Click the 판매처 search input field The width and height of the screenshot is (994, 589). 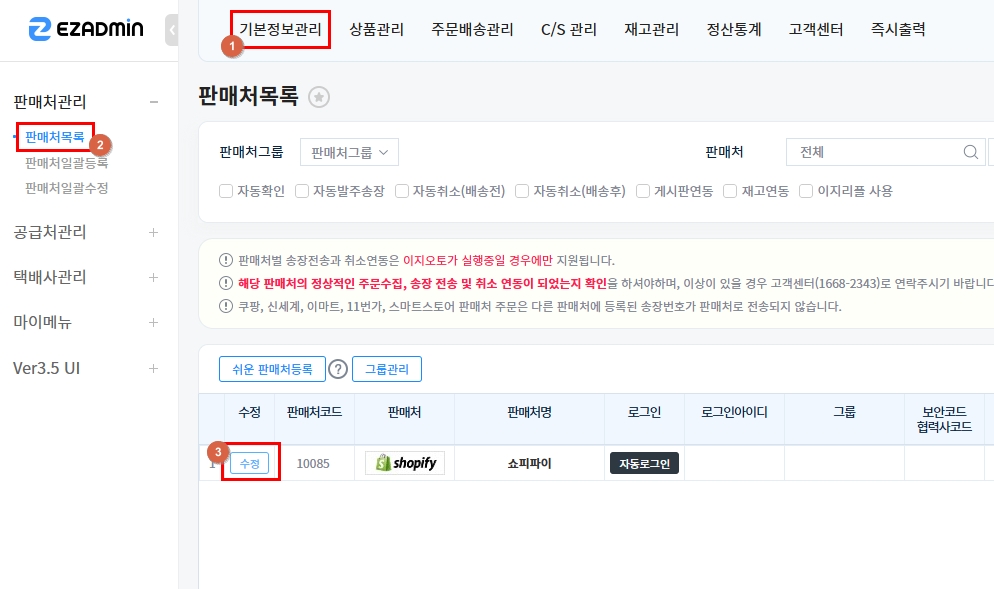point(870,153)
